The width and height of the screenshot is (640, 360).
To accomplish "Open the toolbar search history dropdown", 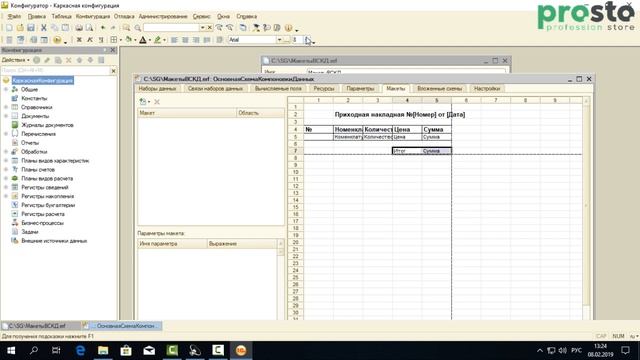I will tap(202, 28).
